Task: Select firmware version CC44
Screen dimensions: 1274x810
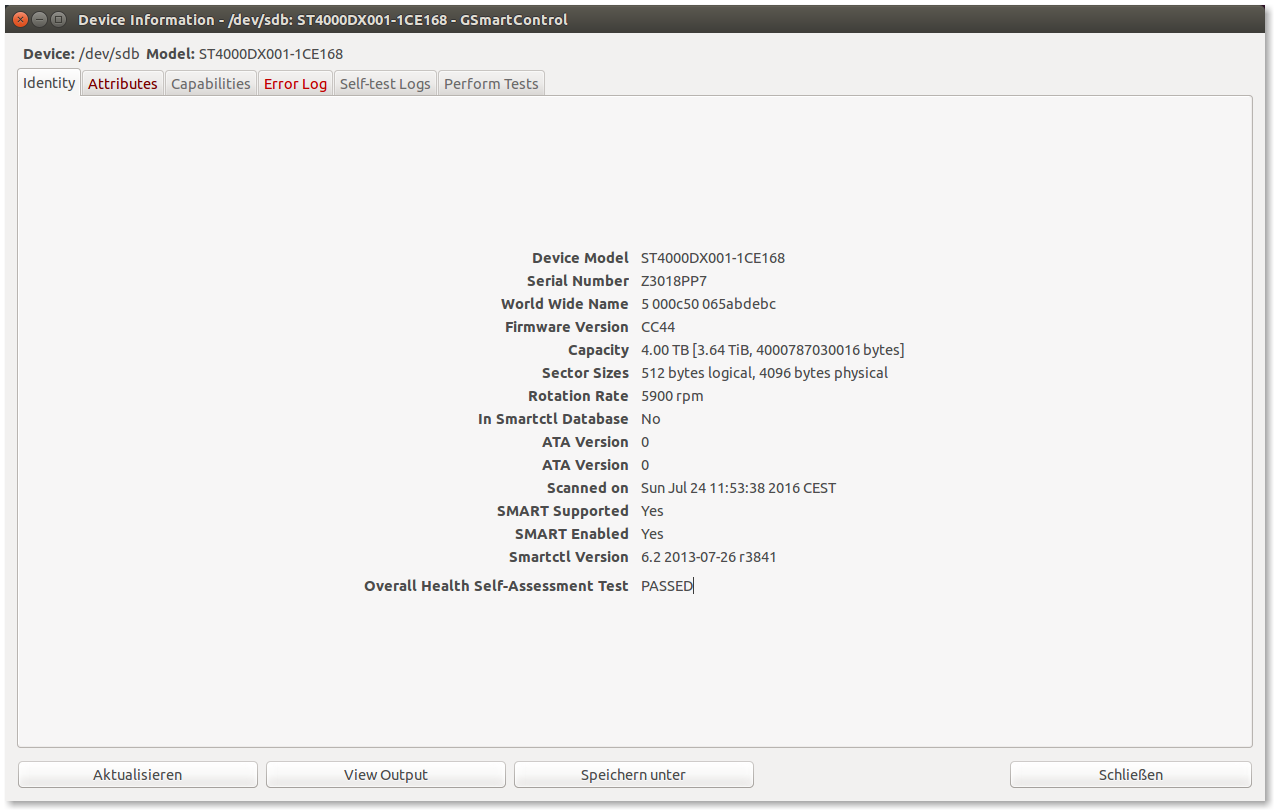Action: click(658, 327)
